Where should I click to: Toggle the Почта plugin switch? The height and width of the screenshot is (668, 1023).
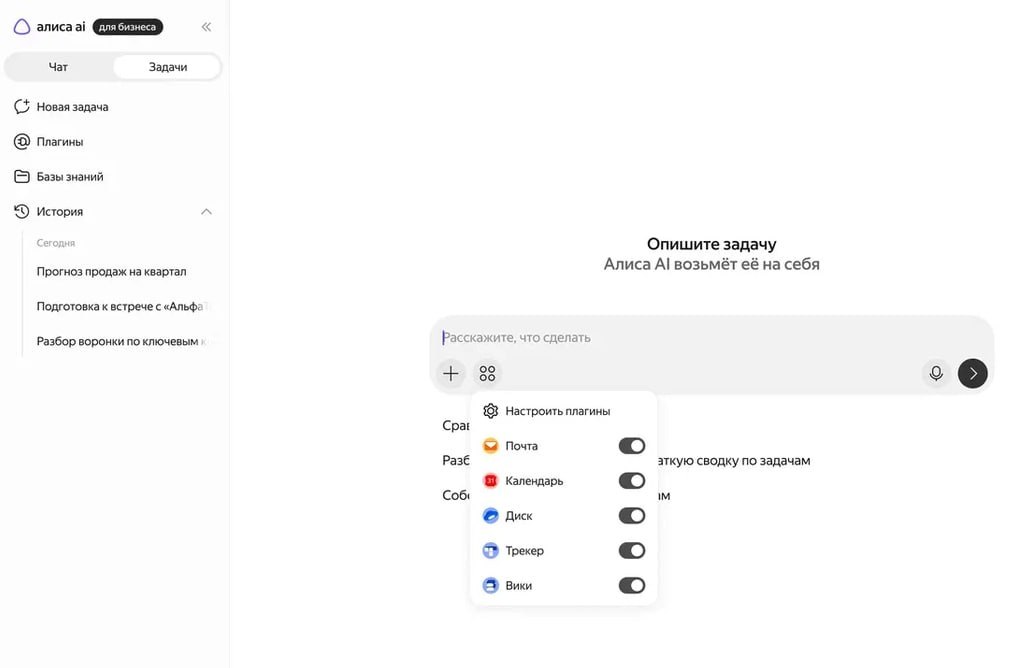coord(632,446)
